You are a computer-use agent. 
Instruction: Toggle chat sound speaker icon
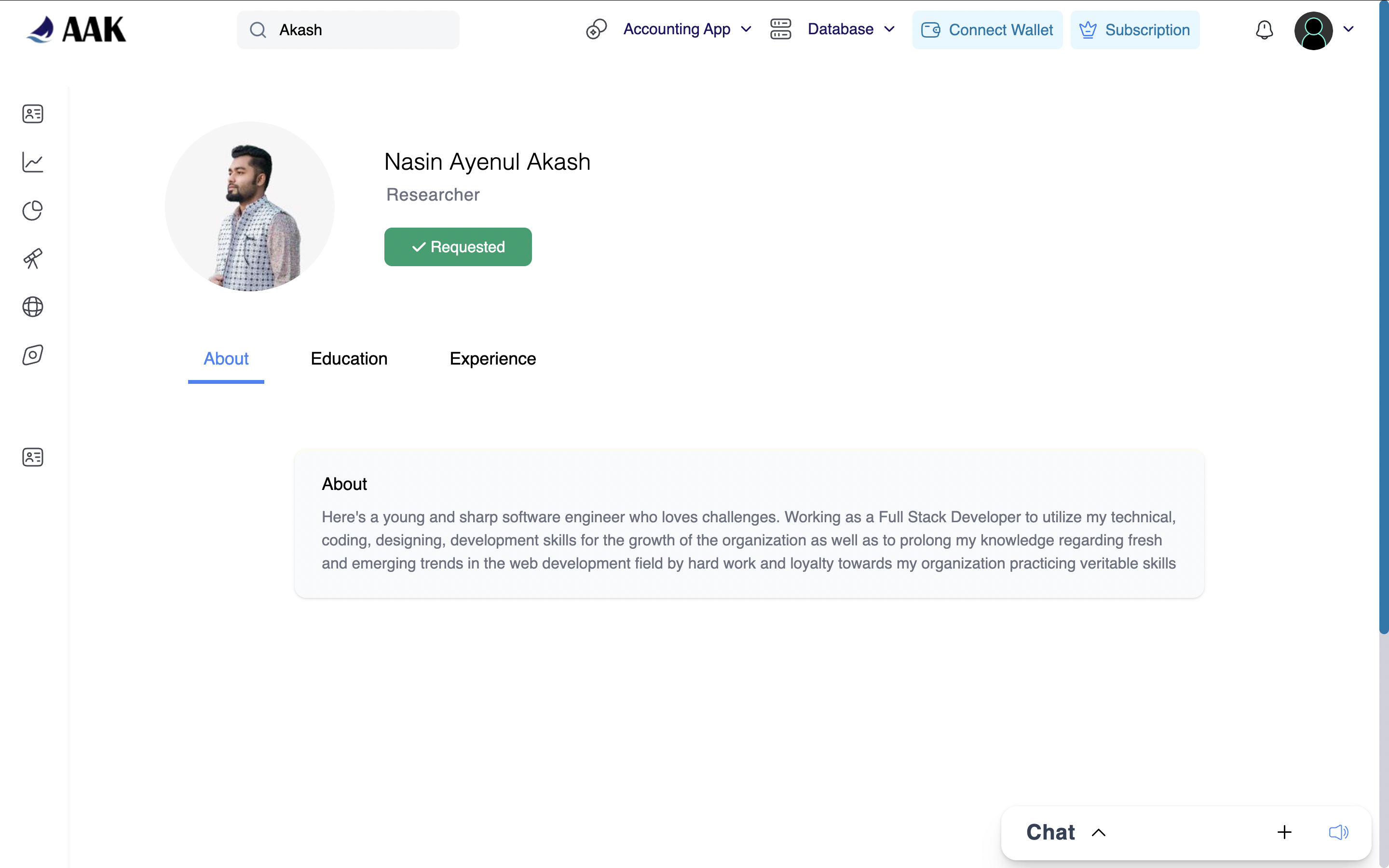pyautogui.click(x=1338, y=832)
